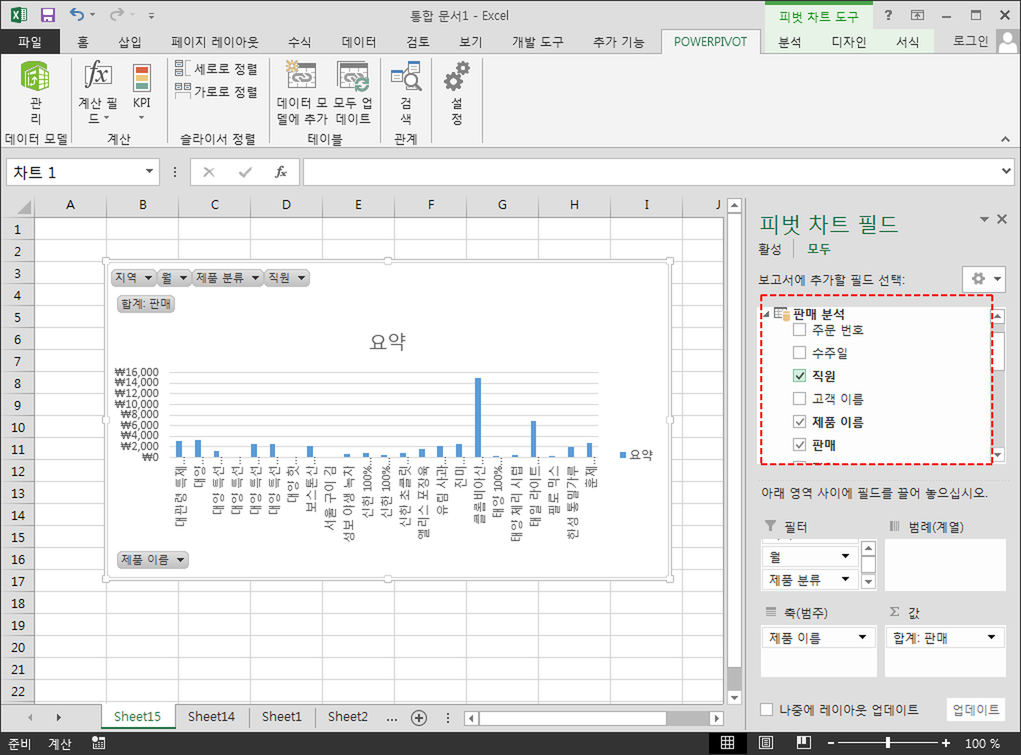Switch to the 디자인 (Design) tab

(848, 42)
